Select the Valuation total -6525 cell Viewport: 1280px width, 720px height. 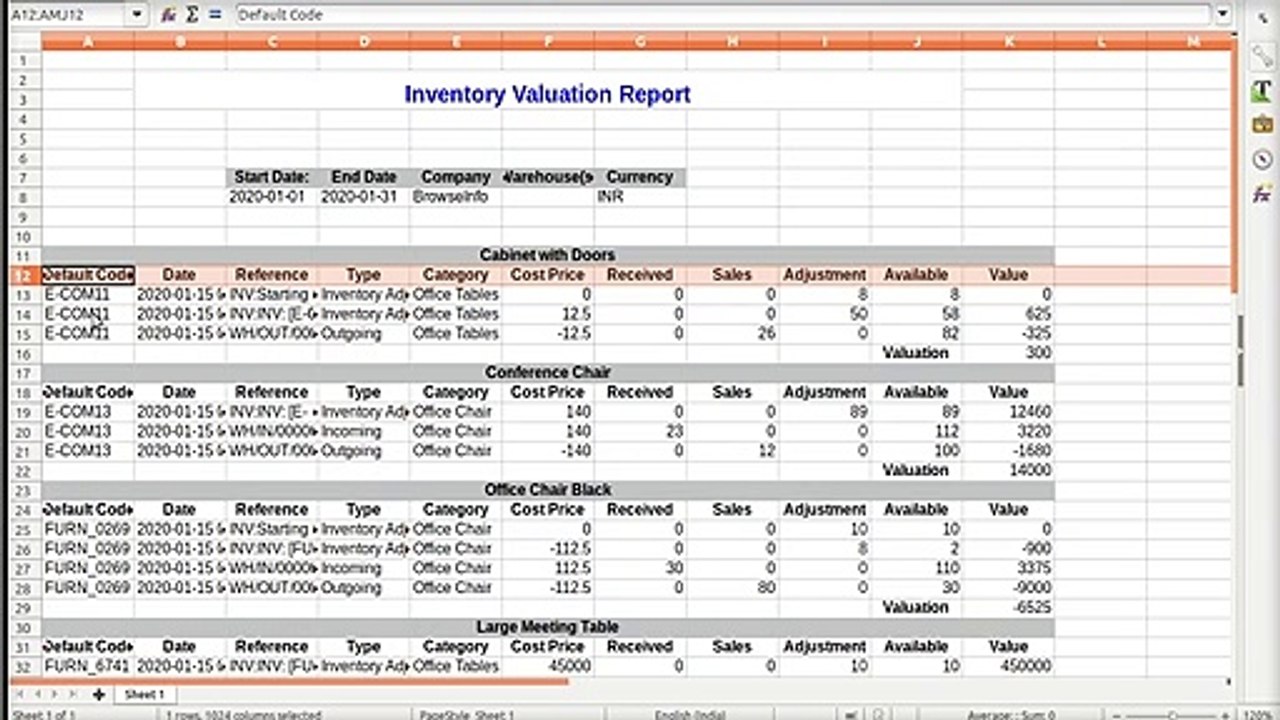[1008, 607]
